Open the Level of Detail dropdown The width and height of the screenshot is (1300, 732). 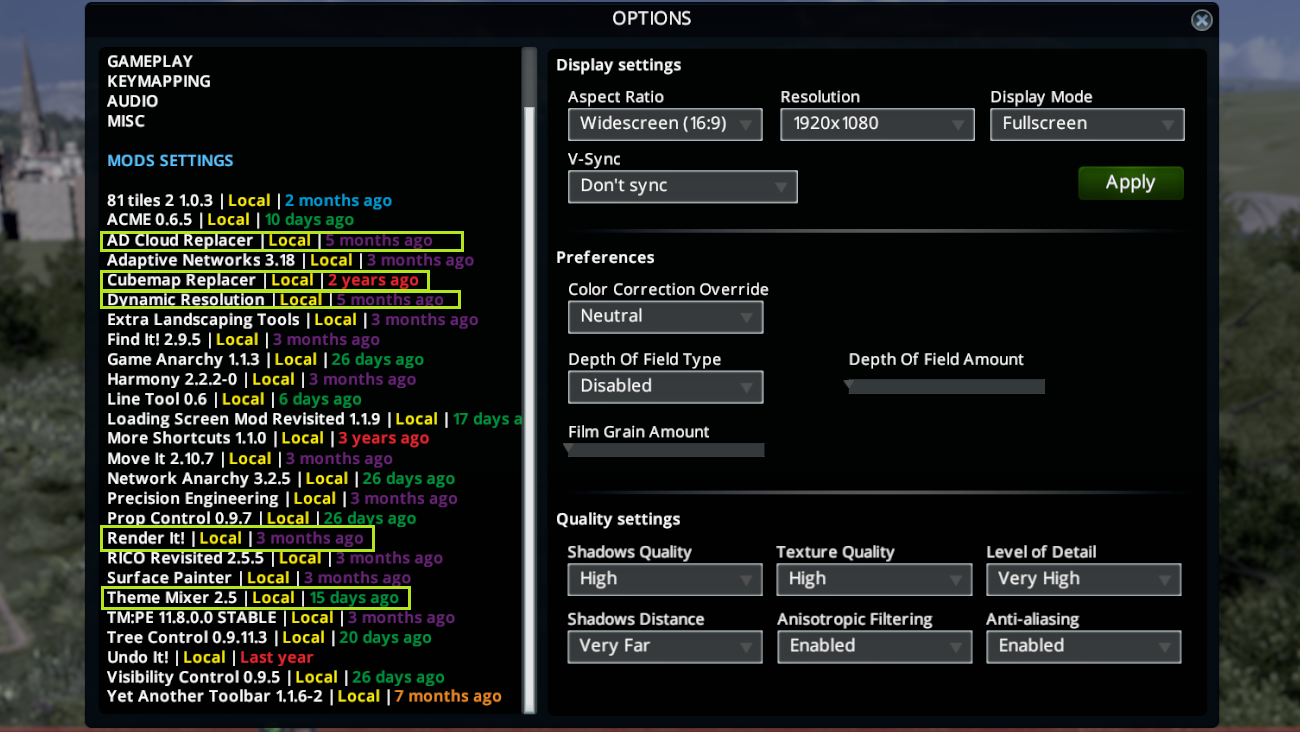(1083, 579)
